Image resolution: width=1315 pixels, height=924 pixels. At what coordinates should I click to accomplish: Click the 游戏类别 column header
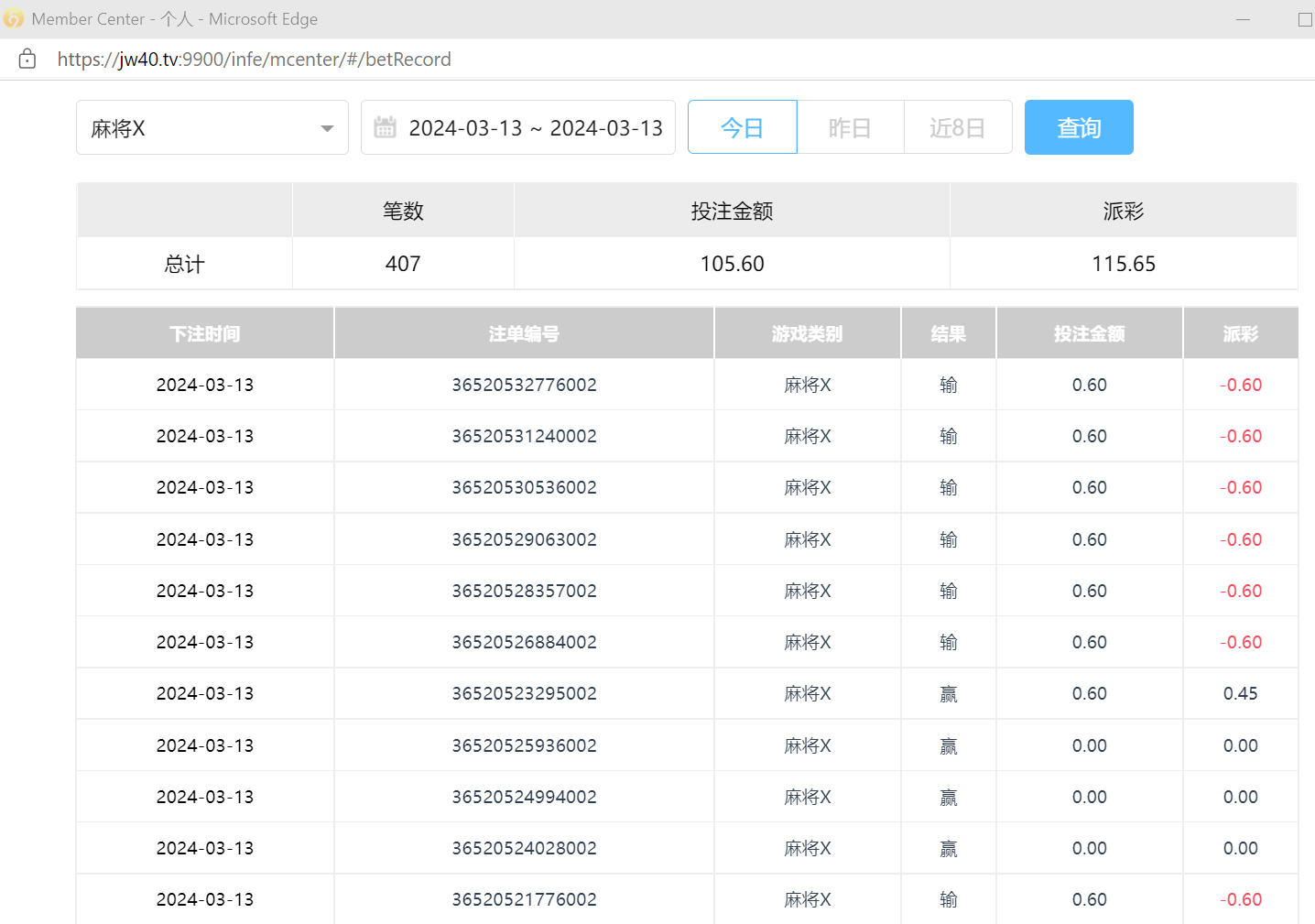[808, 333]
